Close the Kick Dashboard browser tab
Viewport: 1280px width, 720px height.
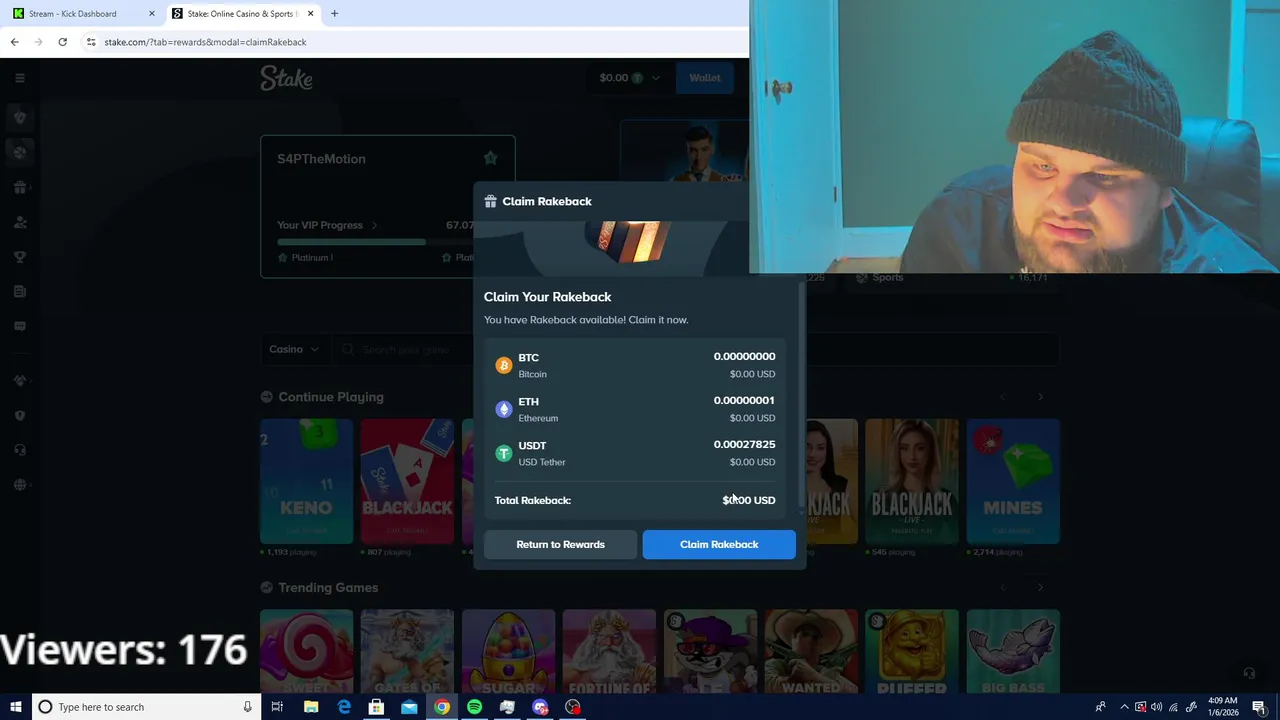(152, 14)
